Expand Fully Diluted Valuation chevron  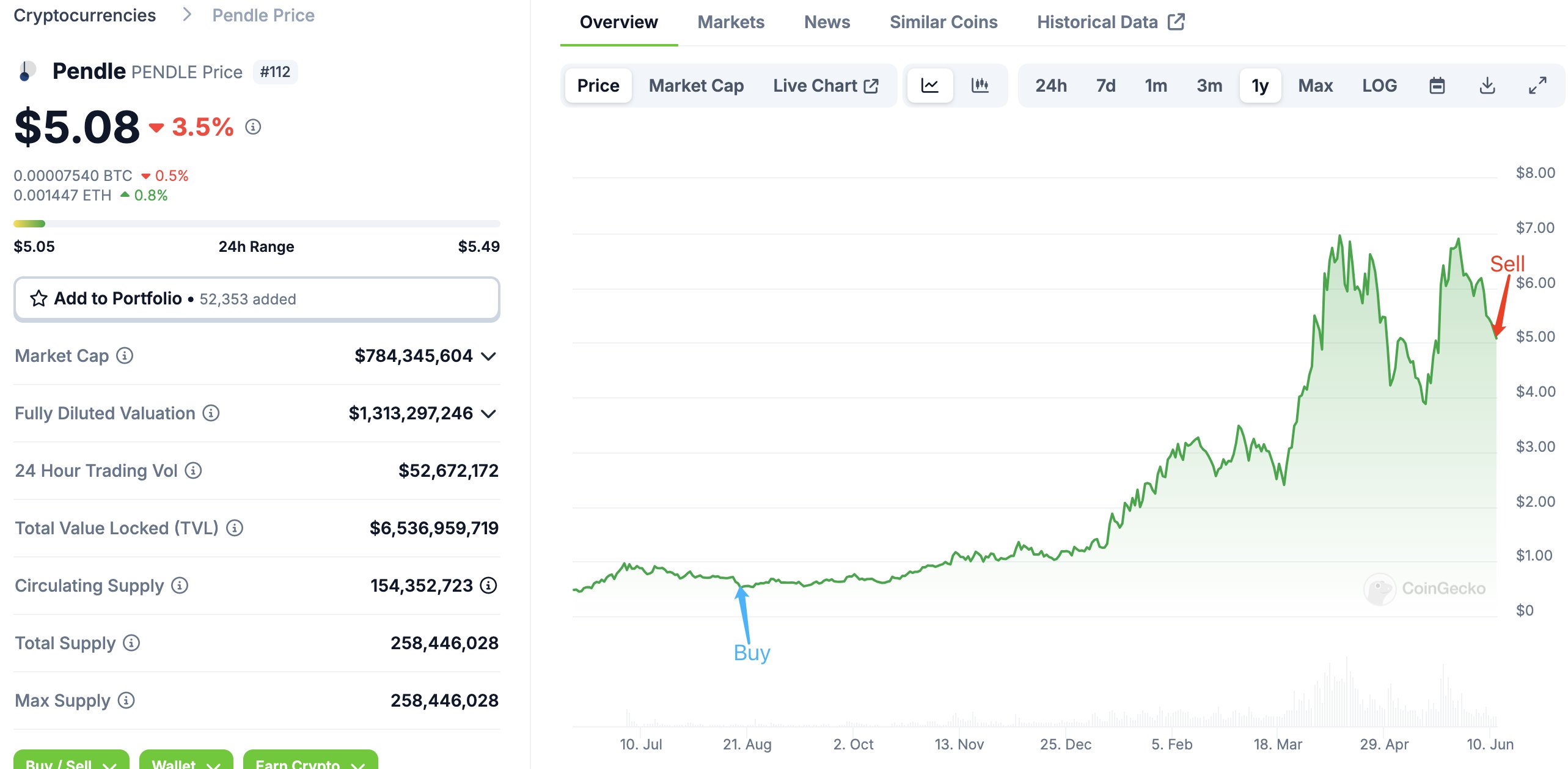pyautogui.click(x=488, y=413)
